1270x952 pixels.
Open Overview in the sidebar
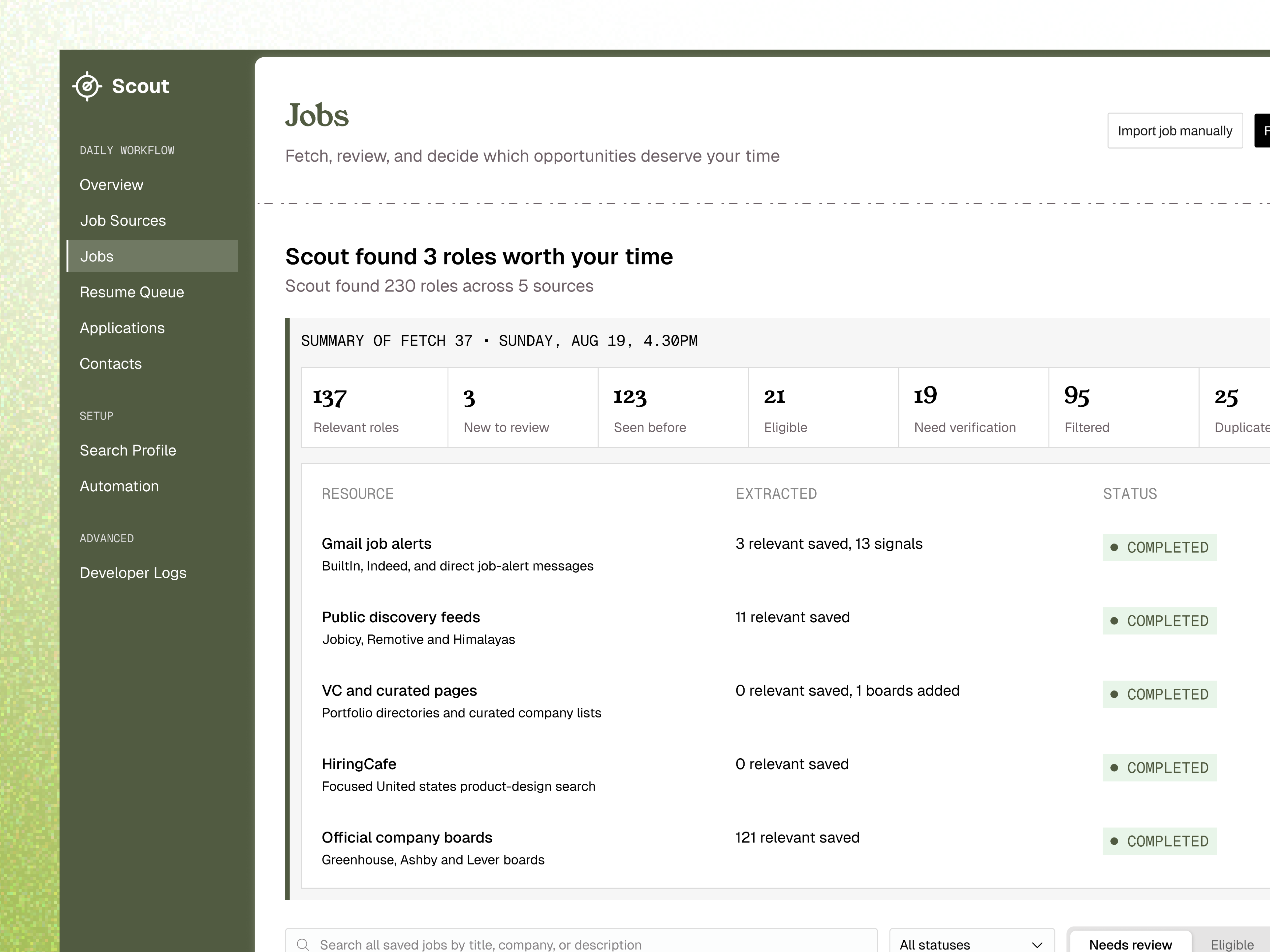111,185
